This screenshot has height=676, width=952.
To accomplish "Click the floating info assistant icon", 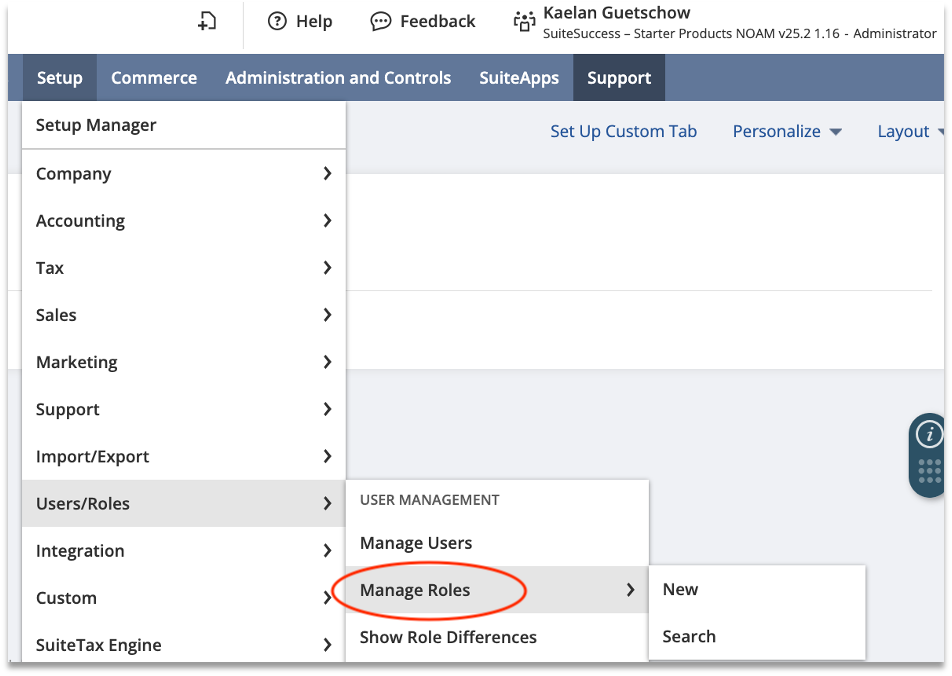I will [929, 435].
